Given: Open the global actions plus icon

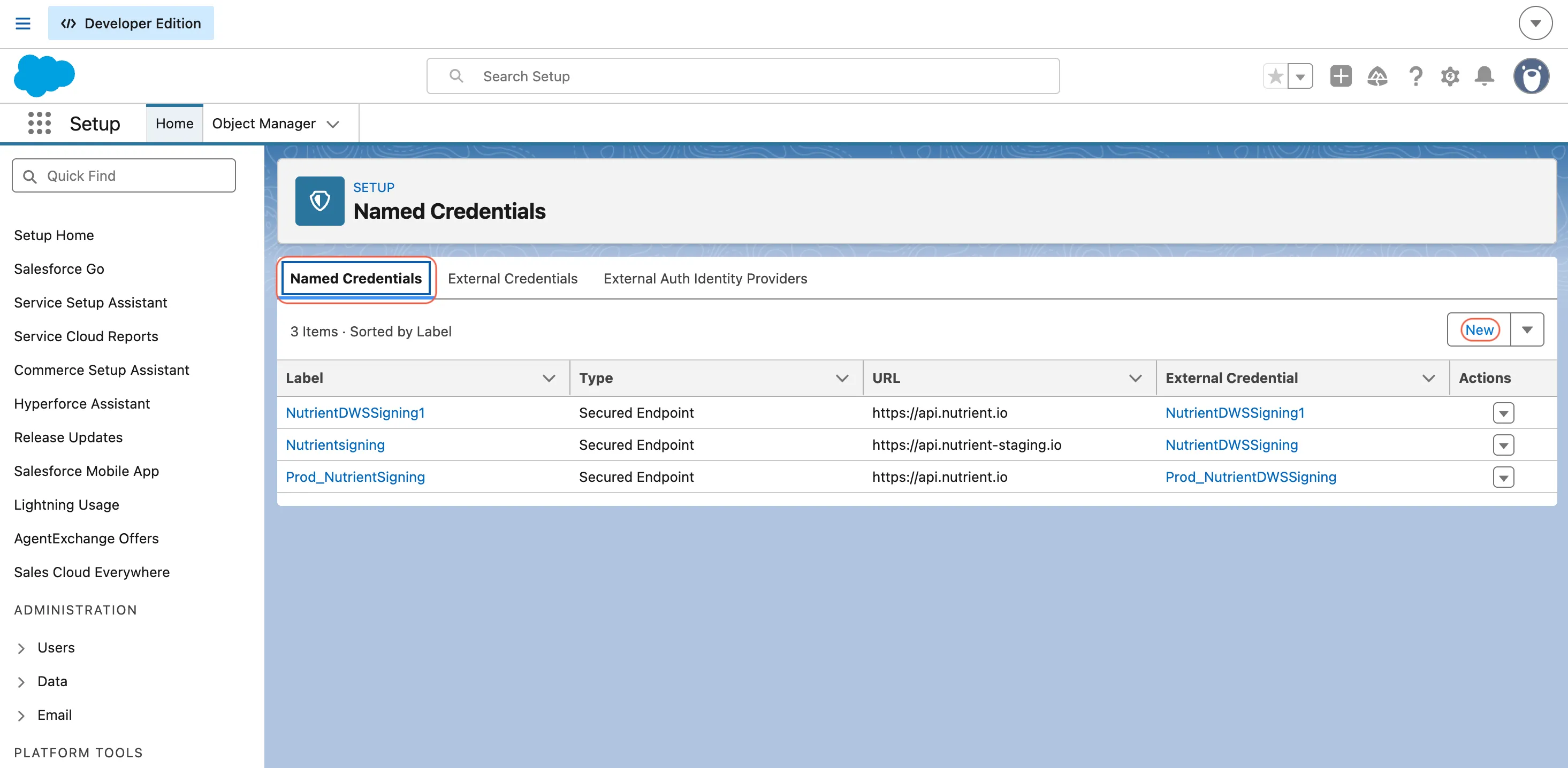Looking at the screenshot, I should [1341, 76].
